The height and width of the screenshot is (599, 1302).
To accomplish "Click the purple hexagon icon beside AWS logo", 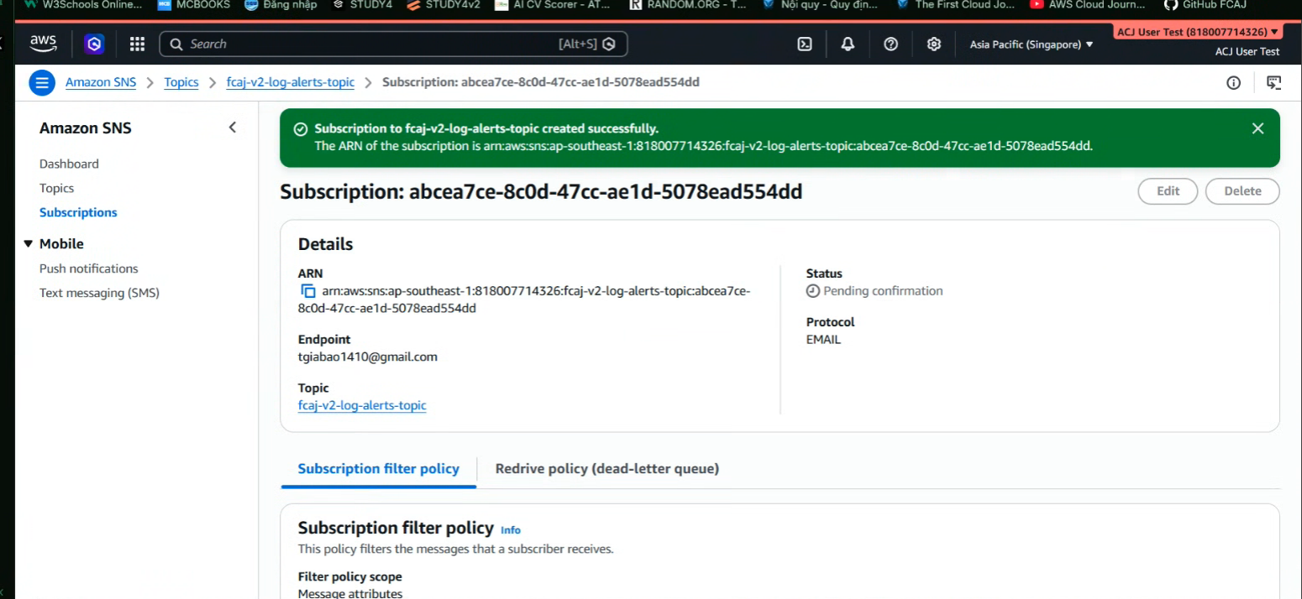I will point(94,44).
